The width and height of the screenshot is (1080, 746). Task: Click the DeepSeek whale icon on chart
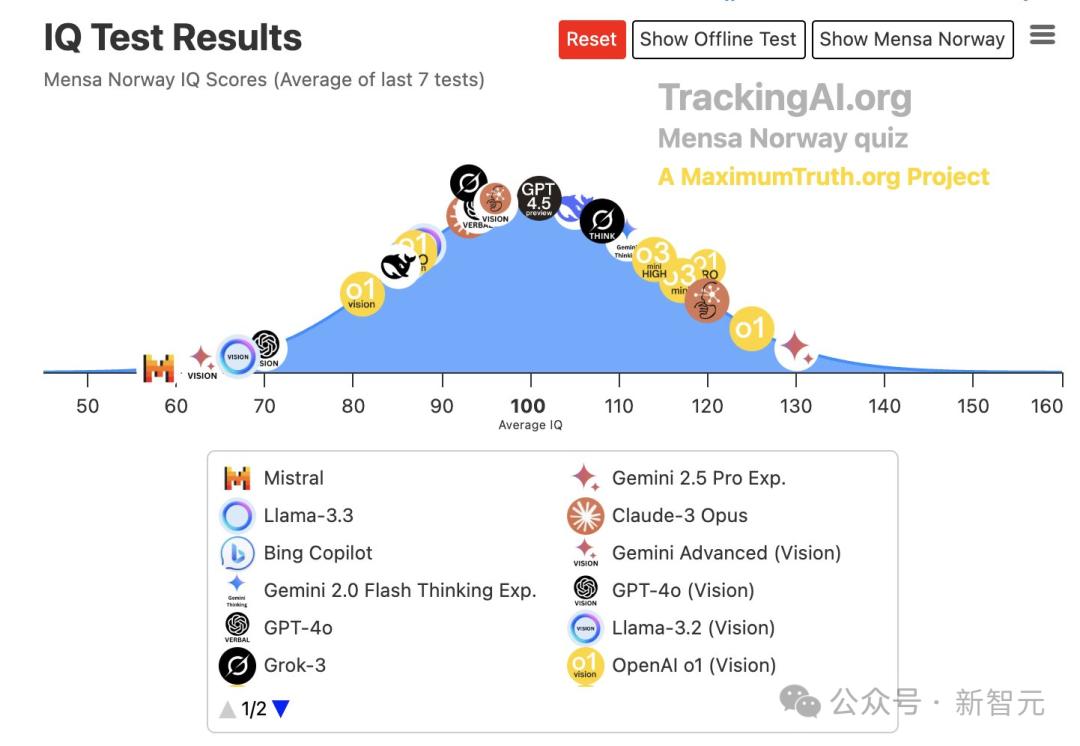click(x=398, y=265)
